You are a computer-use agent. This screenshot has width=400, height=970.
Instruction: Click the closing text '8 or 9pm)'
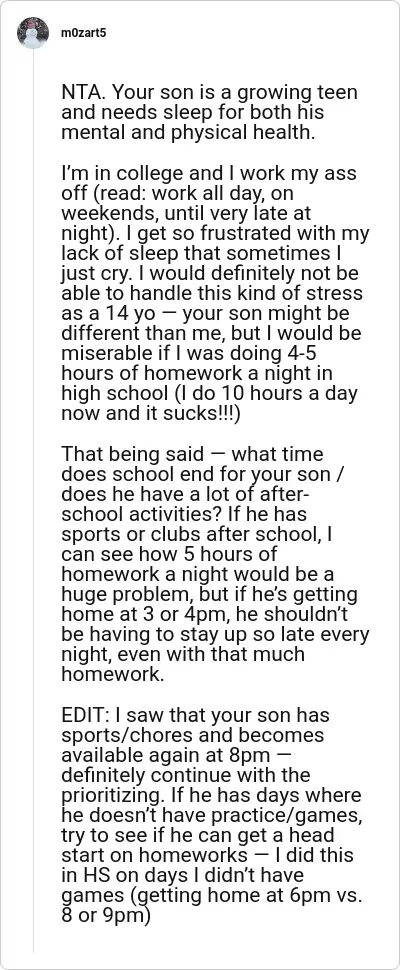click(106, 915)
